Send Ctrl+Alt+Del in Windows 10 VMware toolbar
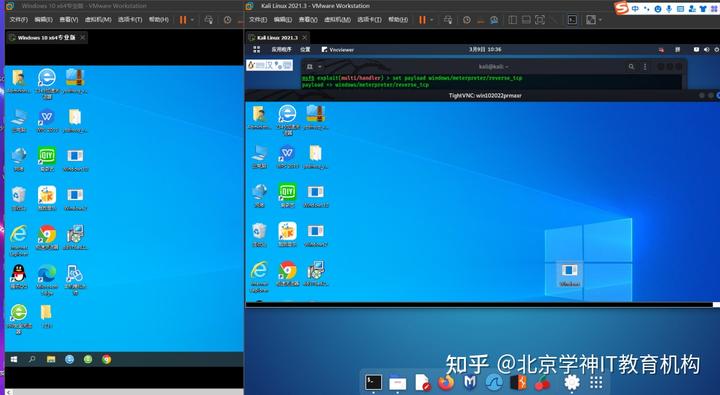 (209, 20)
